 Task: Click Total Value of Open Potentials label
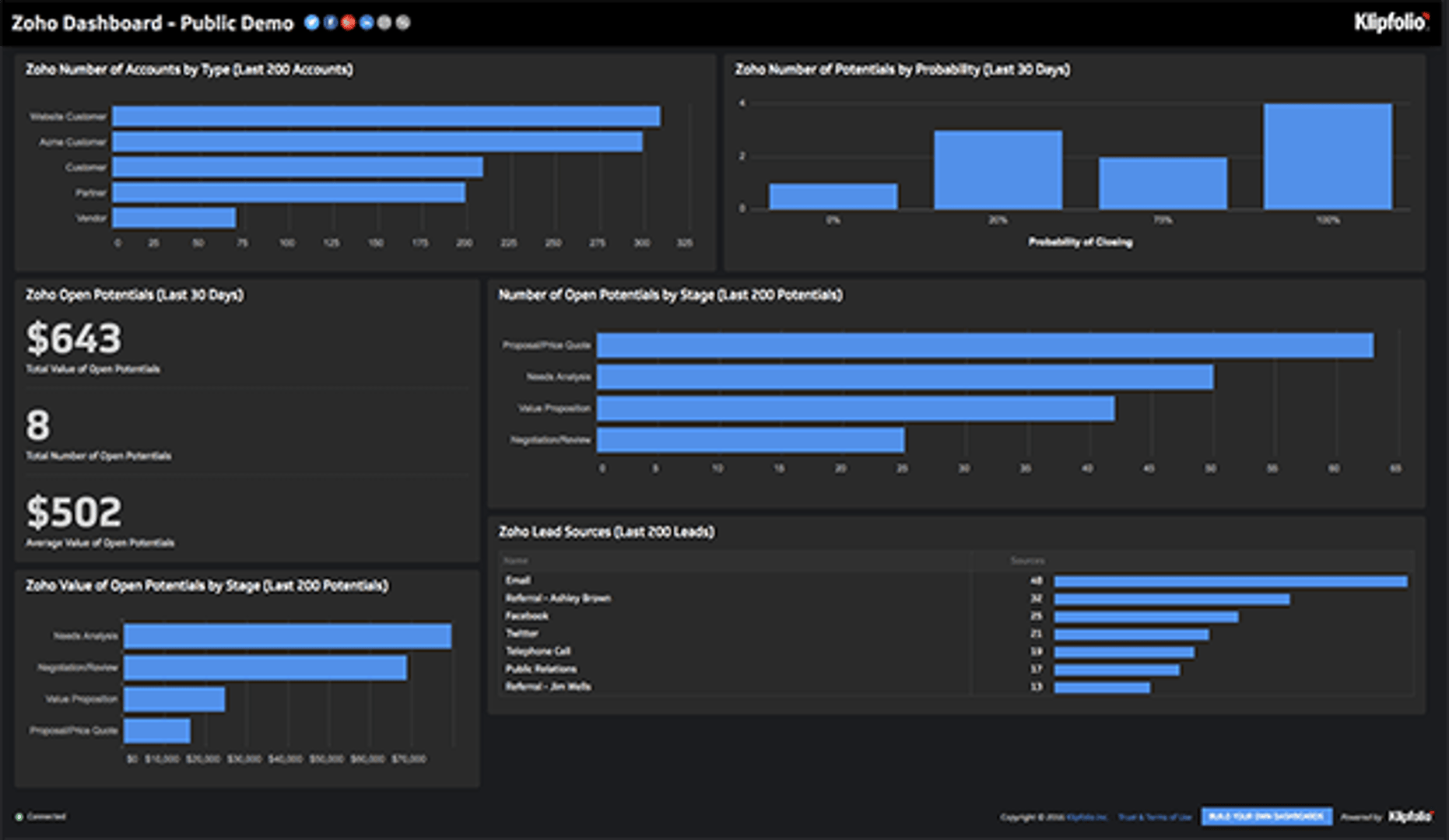93,369
